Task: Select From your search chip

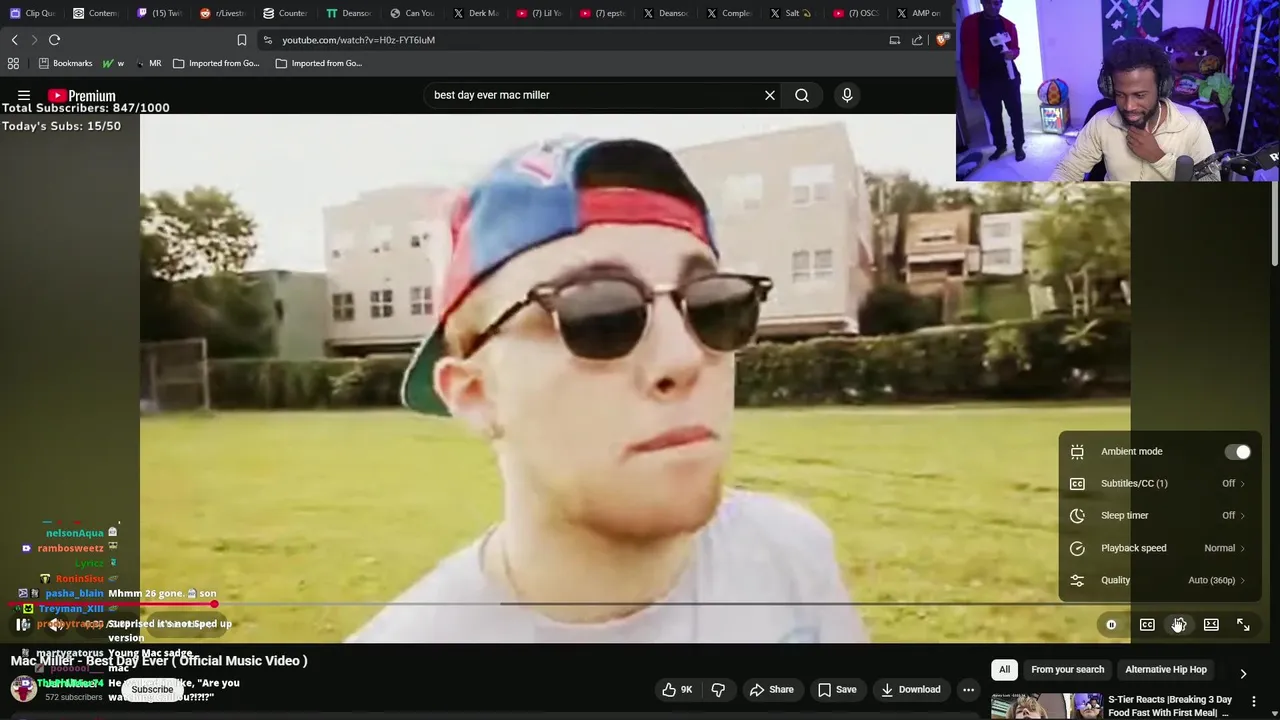Action: click(1067, 670)
